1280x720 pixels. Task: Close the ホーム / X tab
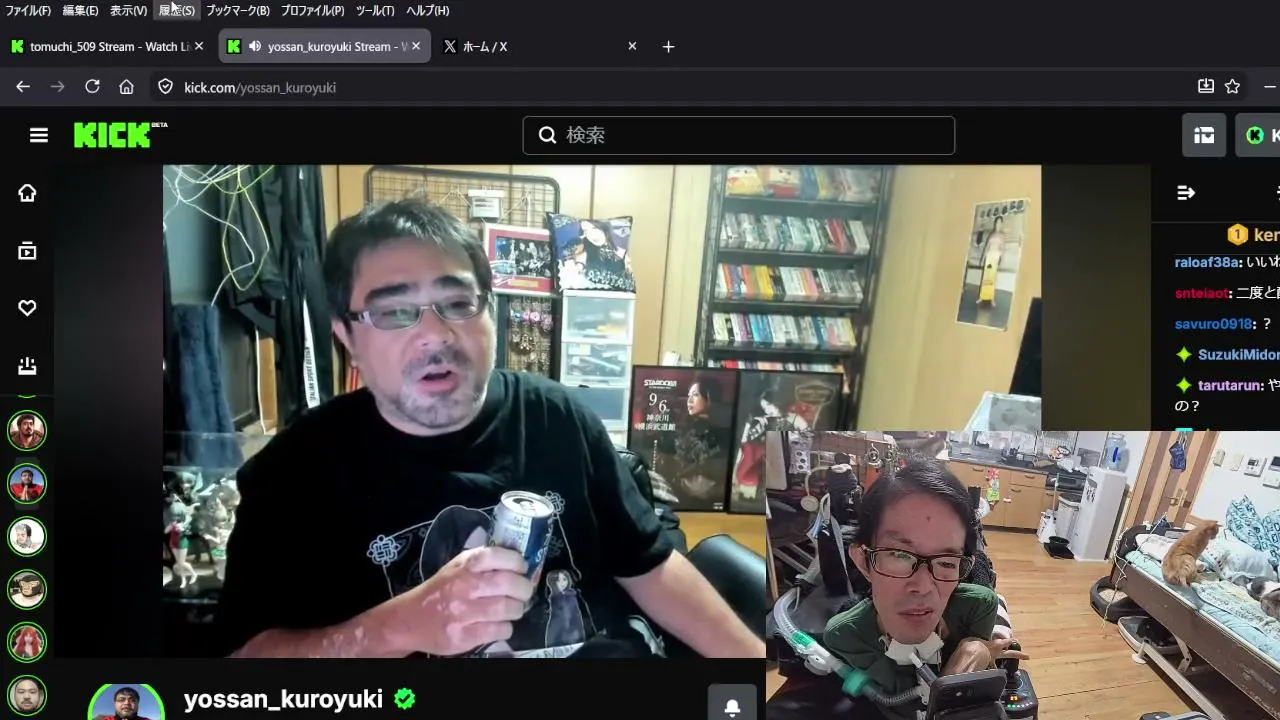tap(632, 46)
